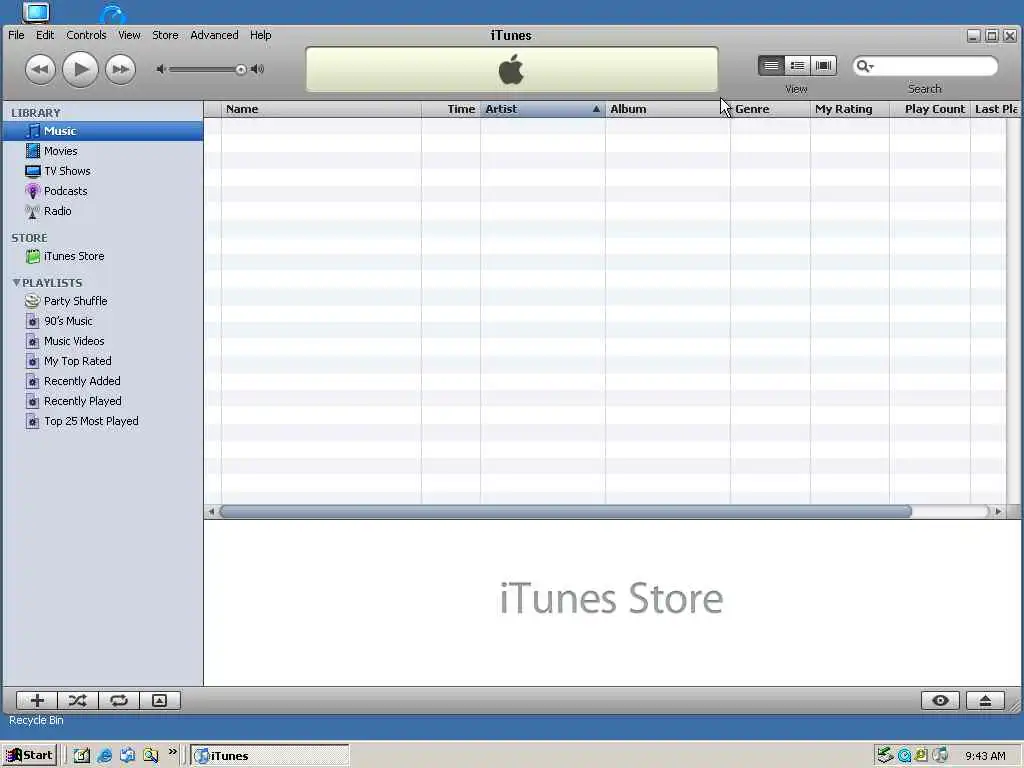Sort by the Play Count column header
This screenshot has width=1024, height=768.
tap(930, 109)
